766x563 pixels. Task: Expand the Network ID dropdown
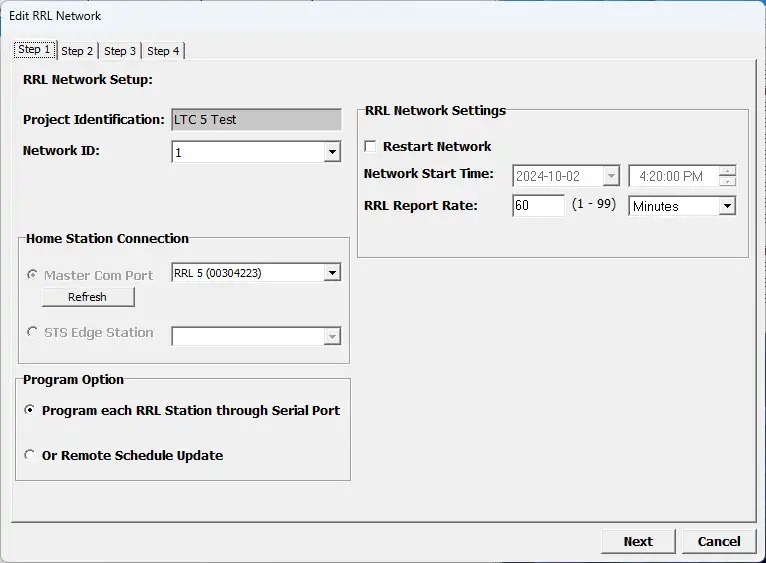(332, 153)
